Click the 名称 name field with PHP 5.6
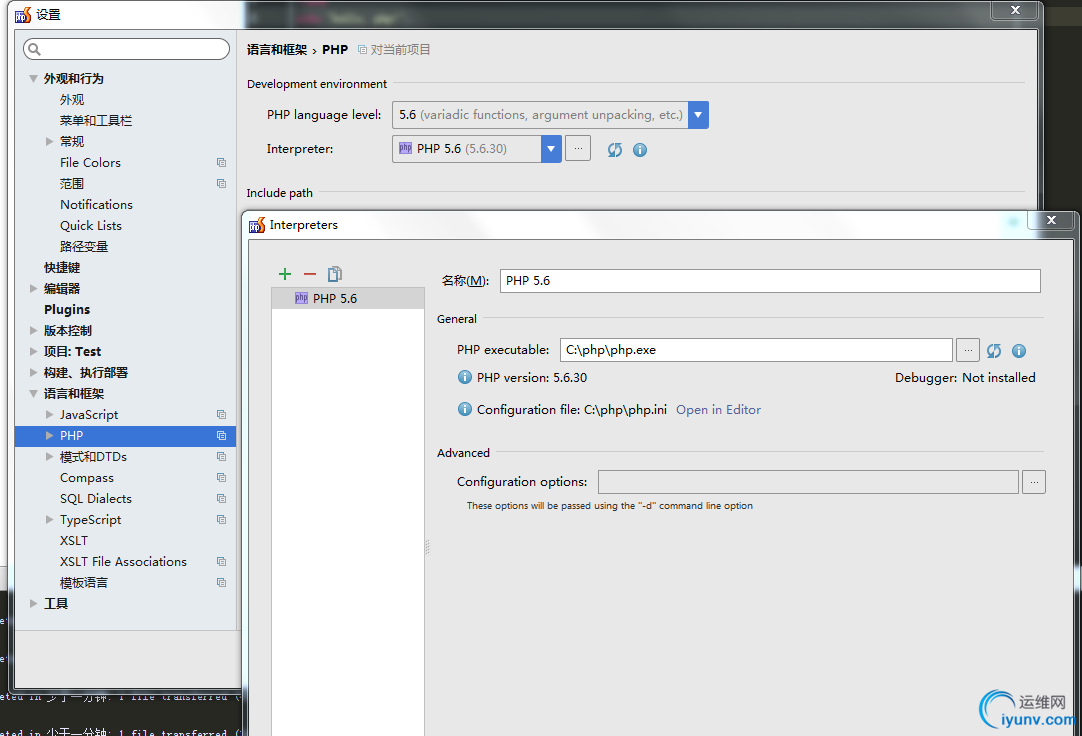The height and width of the screenshot is (736, 1082). [769, 281]
